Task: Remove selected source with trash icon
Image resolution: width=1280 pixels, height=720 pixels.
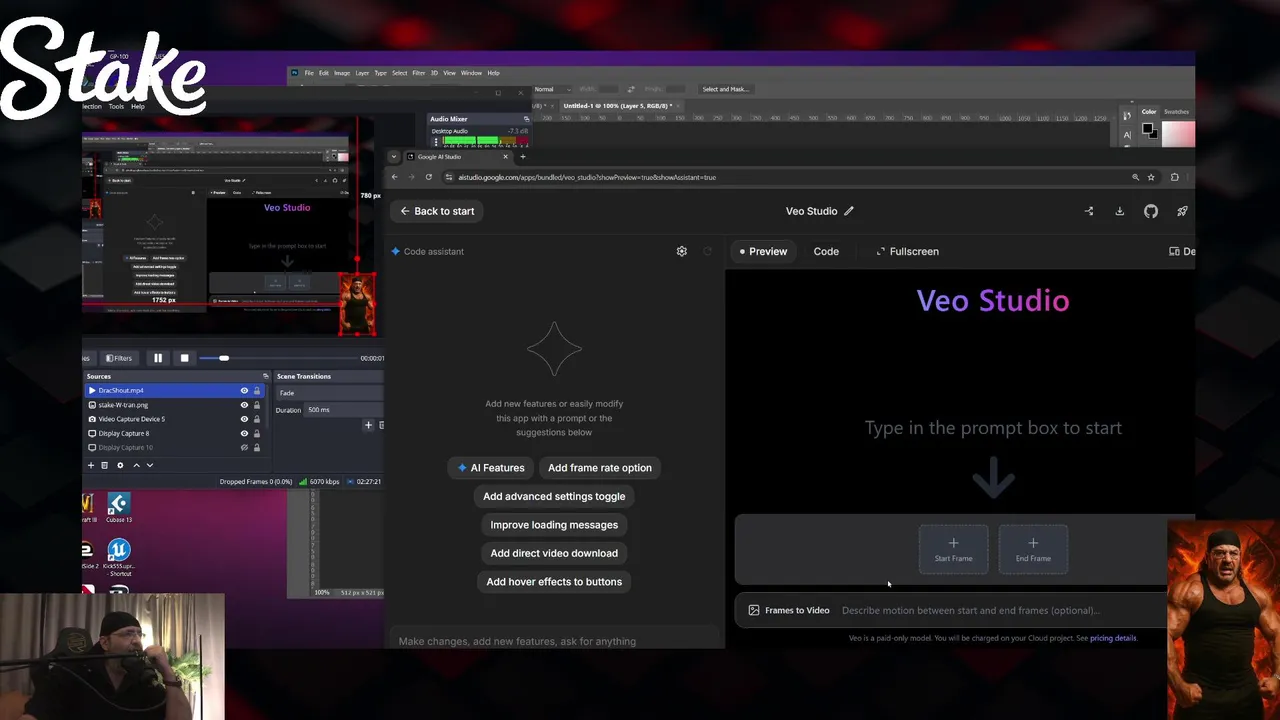Action: tap(104, 465)
